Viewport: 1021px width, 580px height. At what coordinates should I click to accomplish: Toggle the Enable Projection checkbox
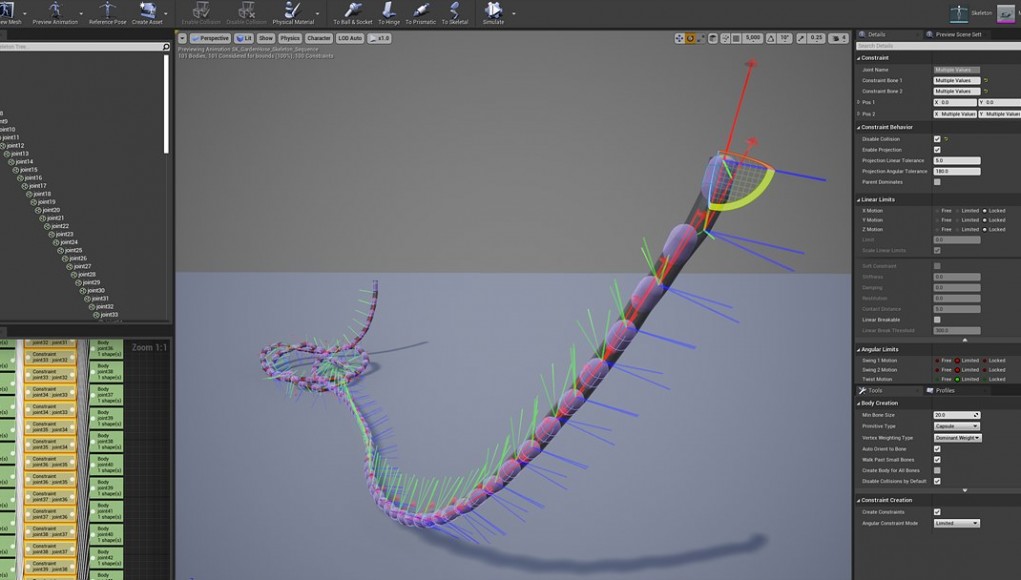pyautogui.click(x=937, y=150)
